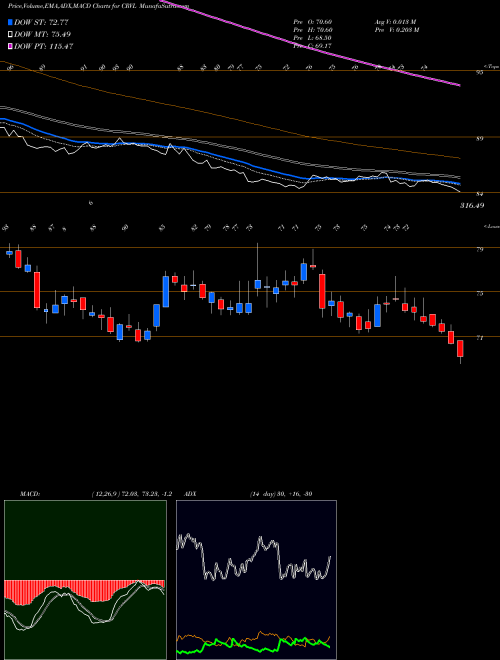Click the 'Pre H: 70.60' value

pyautogui.click(x=314, y=30)
